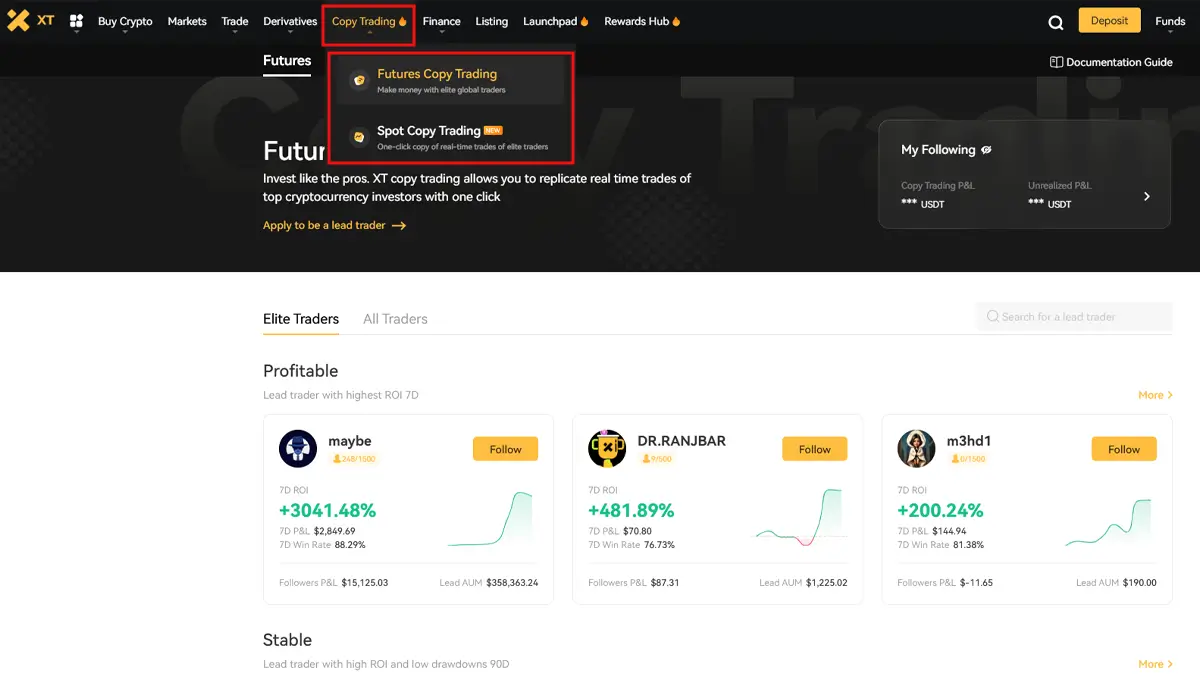
Task: Click Lead AUM value $358,363.24
Action: (512, 583)
